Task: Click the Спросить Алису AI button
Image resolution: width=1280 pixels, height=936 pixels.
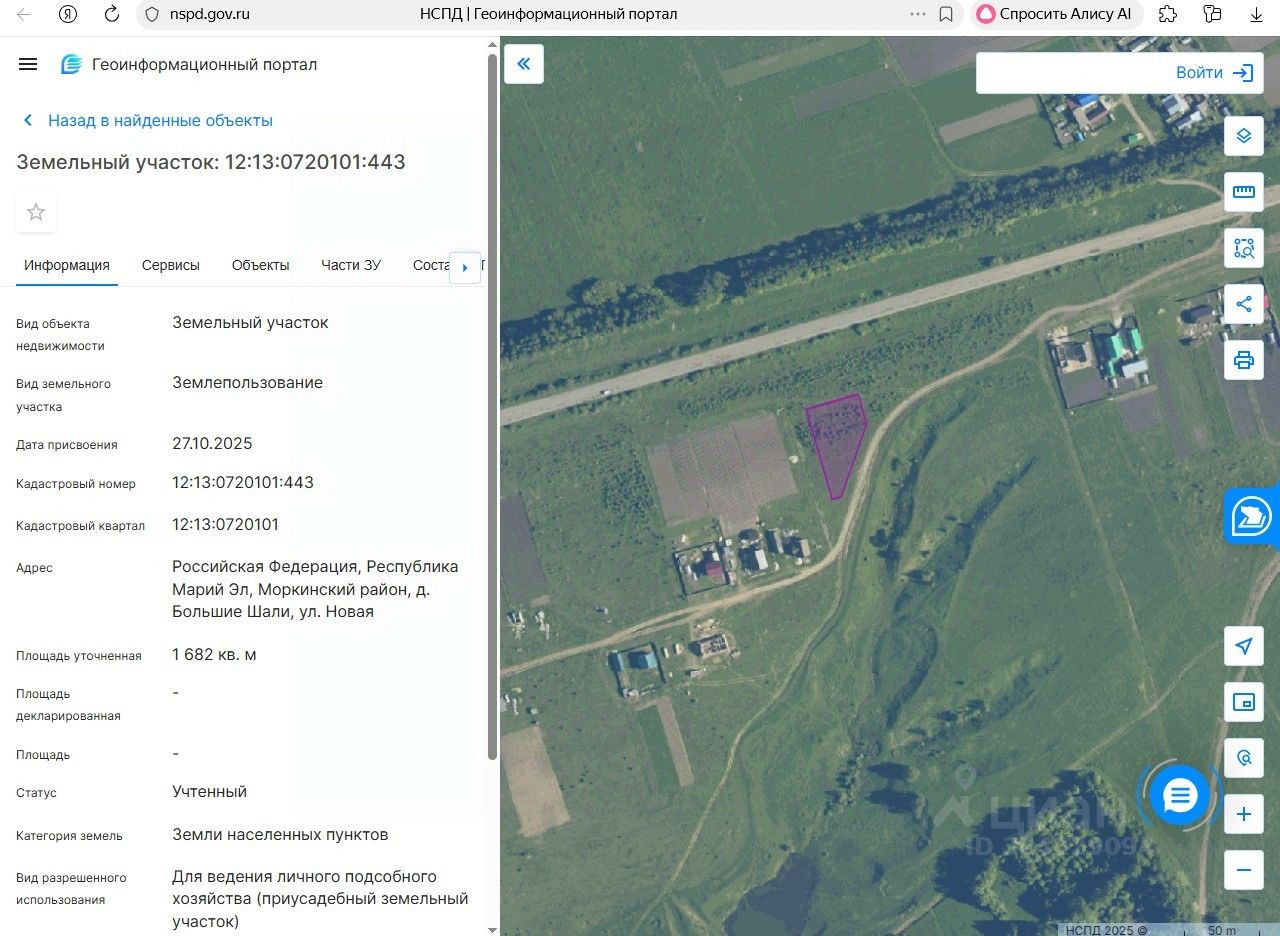Action: coord(1055,14)
